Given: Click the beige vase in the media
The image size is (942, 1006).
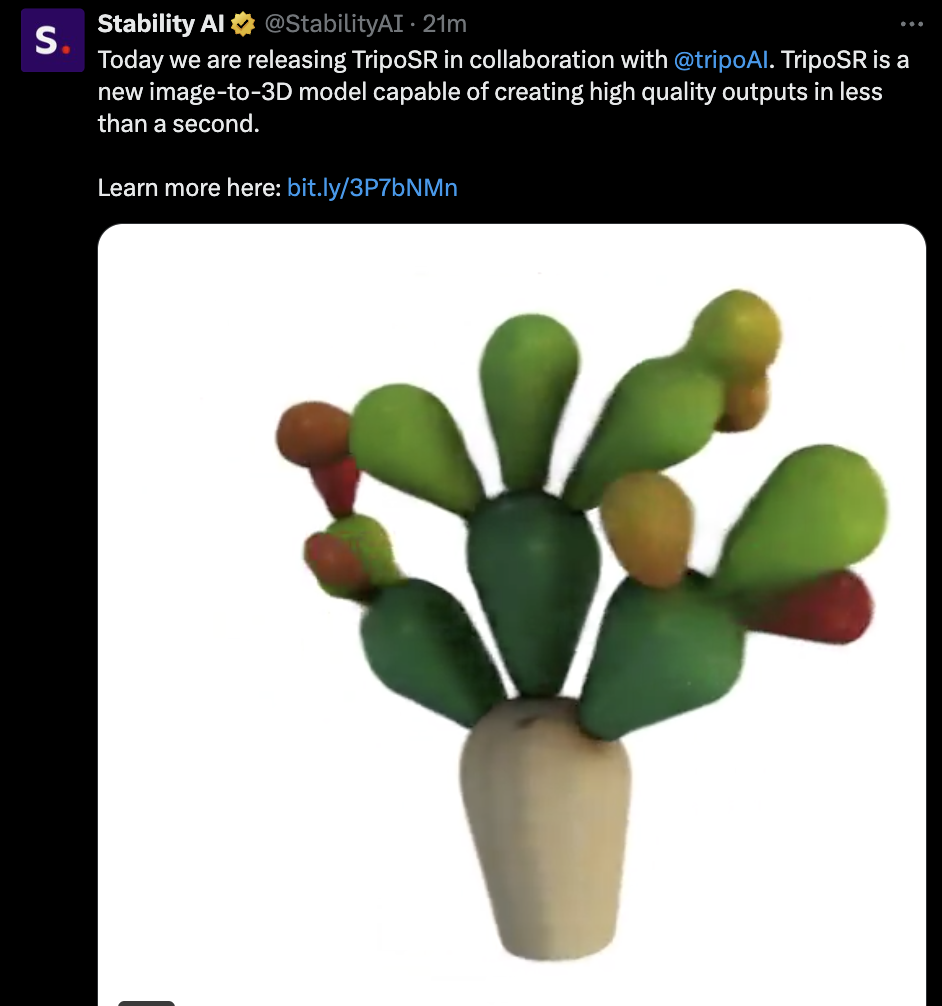Looking at the screenshot, I should click(x=545, y=828).
